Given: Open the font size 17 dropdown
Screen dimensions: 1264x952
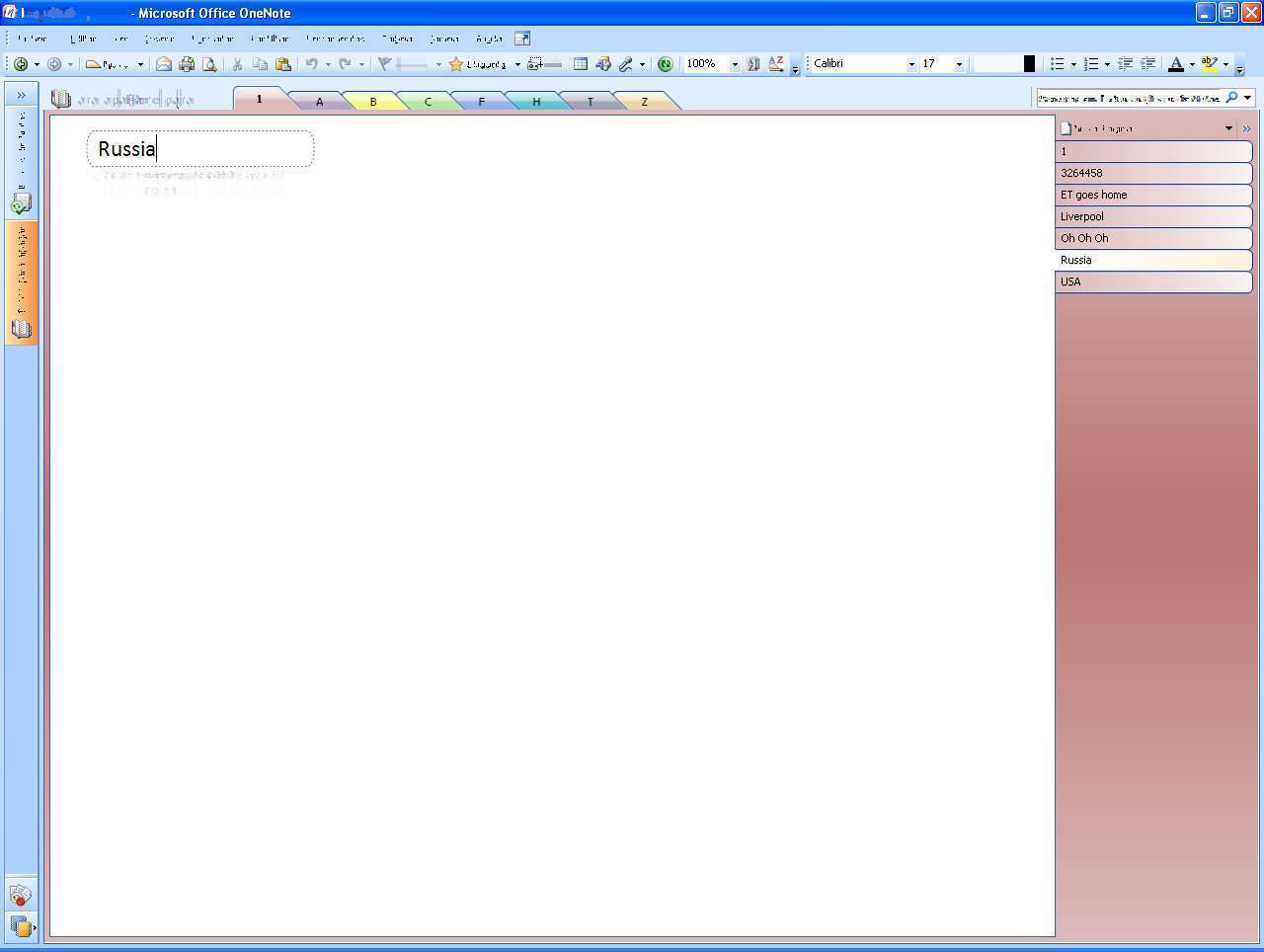Looking at the screenshot, I should pos(959,64).
